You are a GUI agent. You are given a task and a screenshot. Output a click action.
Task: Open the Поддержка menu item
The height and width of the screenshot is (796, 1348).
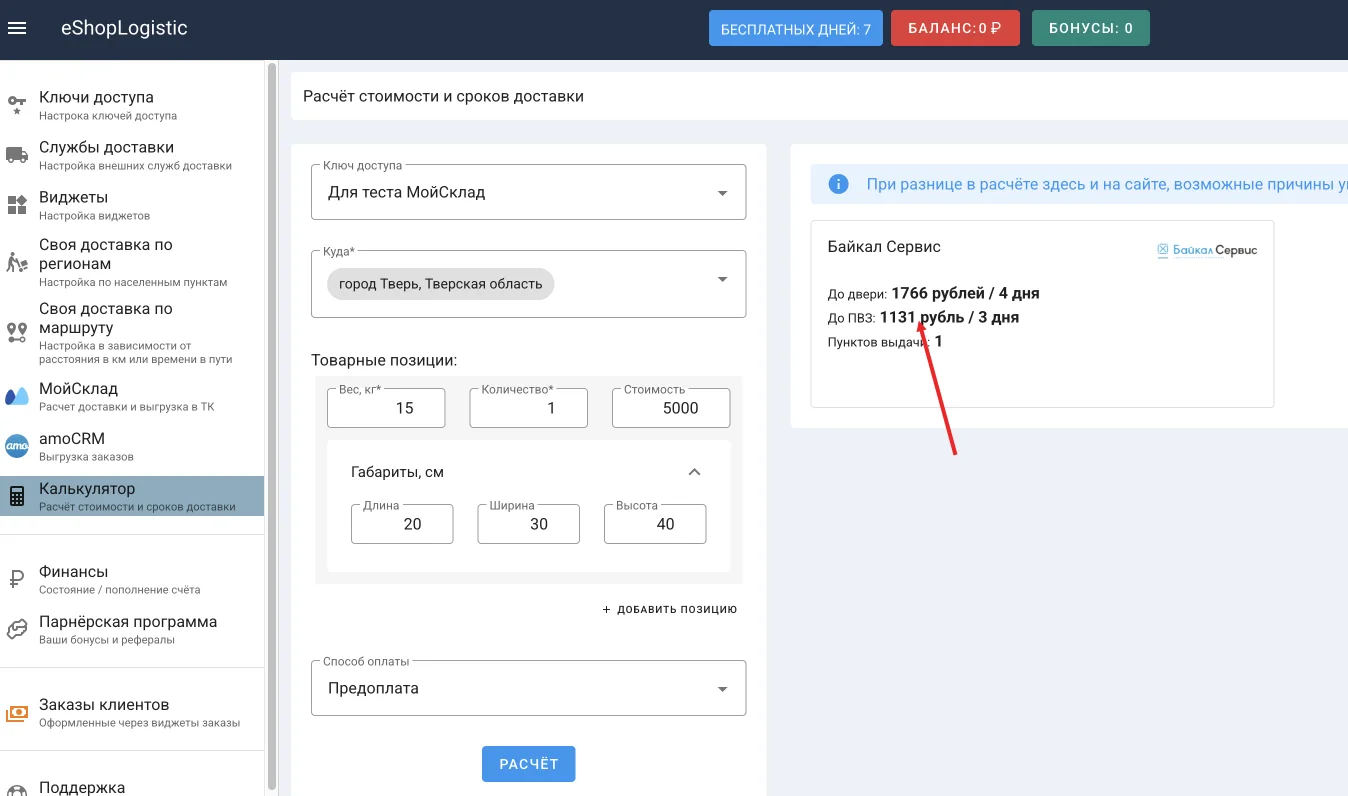pos(132,786)
